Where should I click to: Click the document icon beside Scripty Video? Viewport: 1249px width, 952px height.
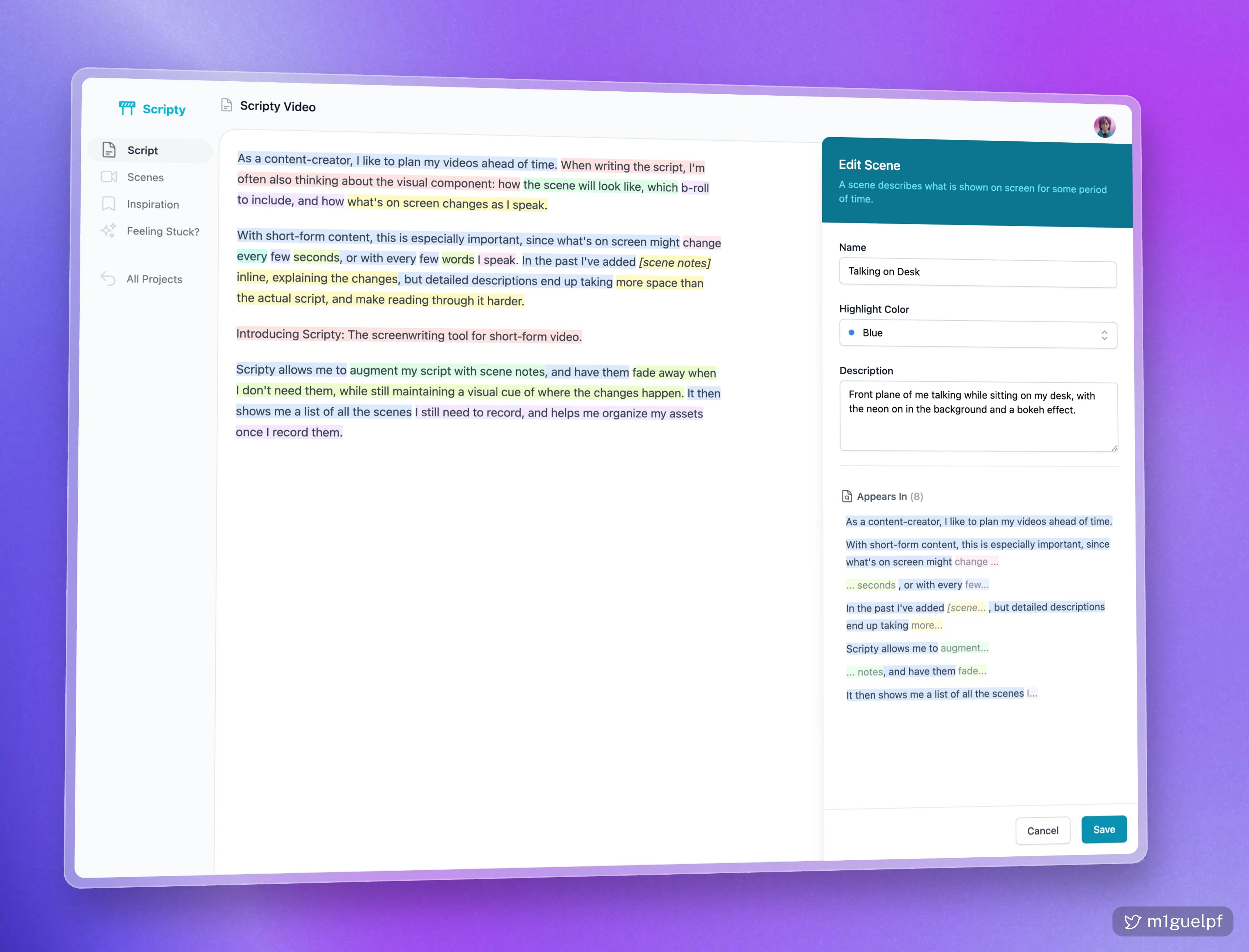point(227,105)
